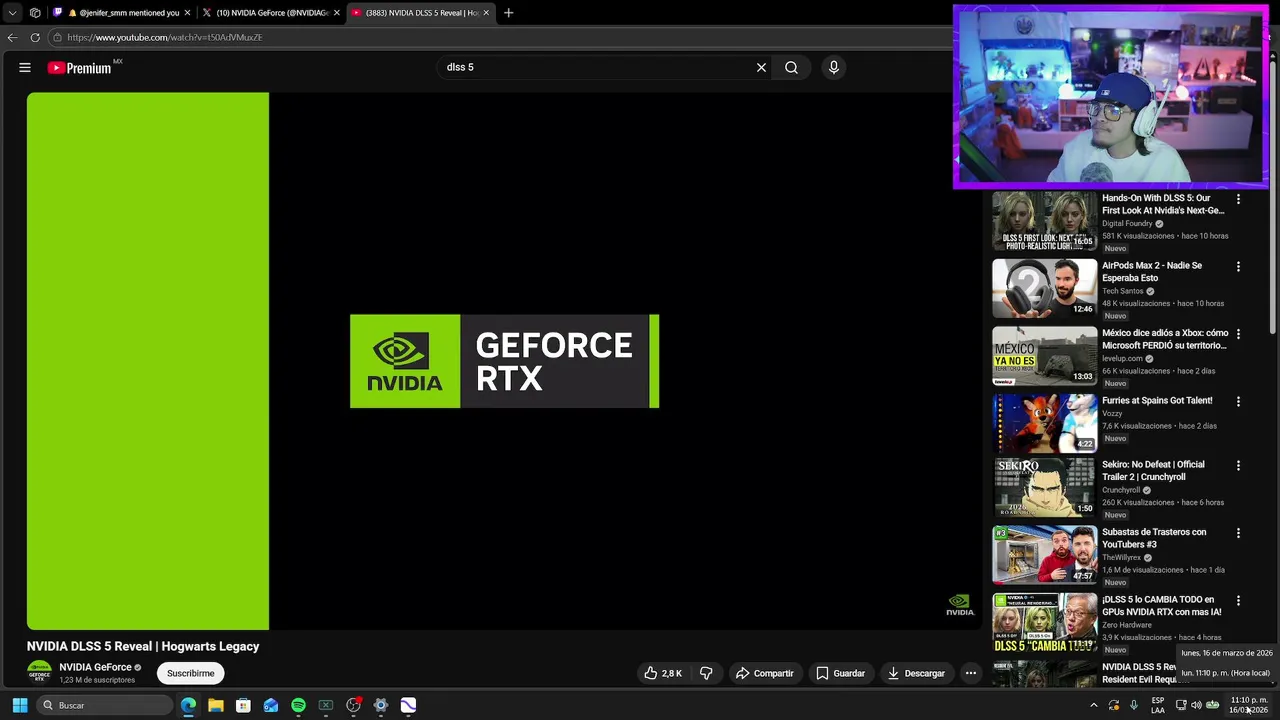The image size is (1280, 720).
Task: Open Microsoft Store from taskbar
Action: [243, 705]
